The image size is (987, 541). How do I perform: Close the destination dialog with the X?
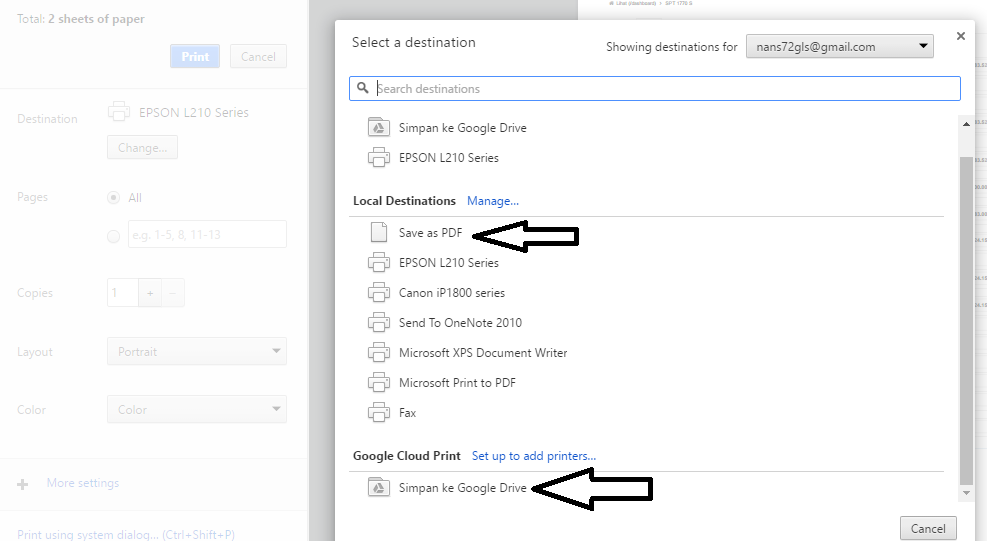pyautogui.click(x=961, y=36)
